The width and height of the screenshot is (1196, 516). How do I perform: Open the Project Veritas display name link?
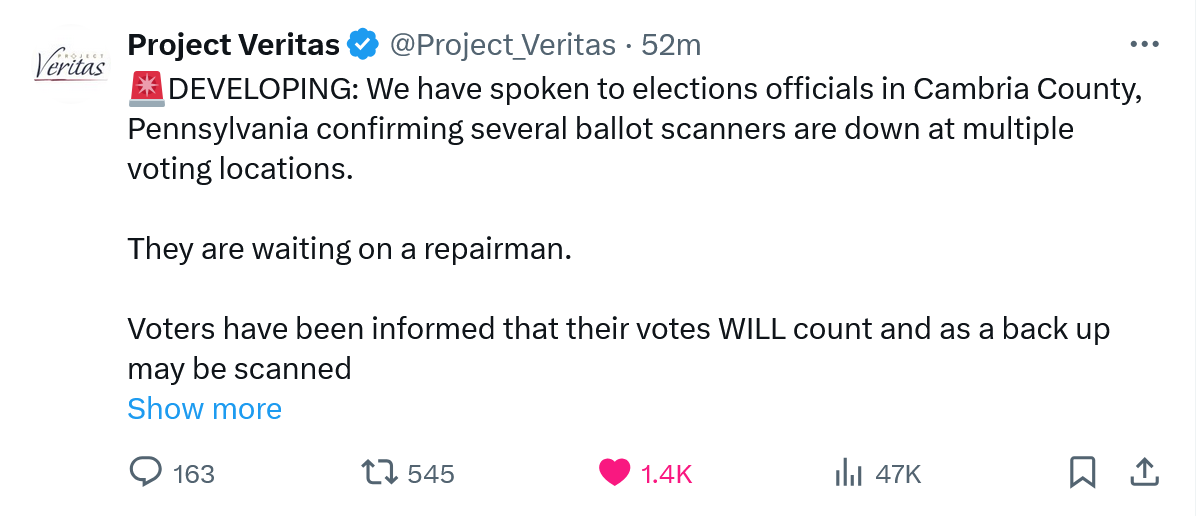[234, 45]
